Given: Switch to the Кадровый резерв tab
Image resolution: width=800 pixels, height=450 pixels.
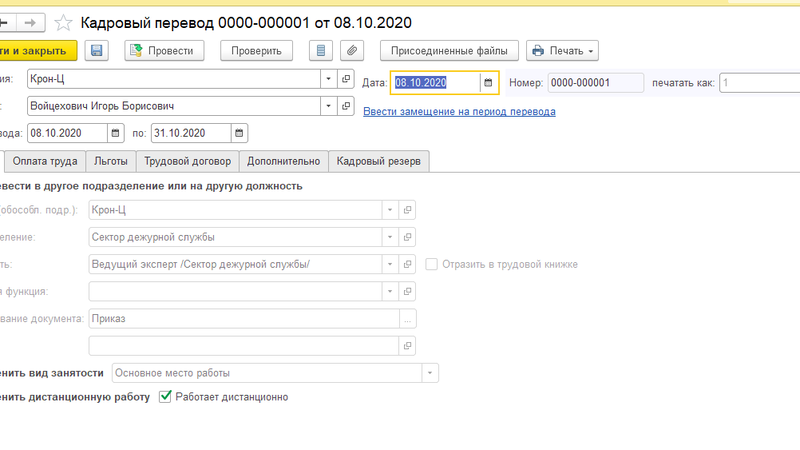Looking at the screenshot, I should [x=379, y=161].
